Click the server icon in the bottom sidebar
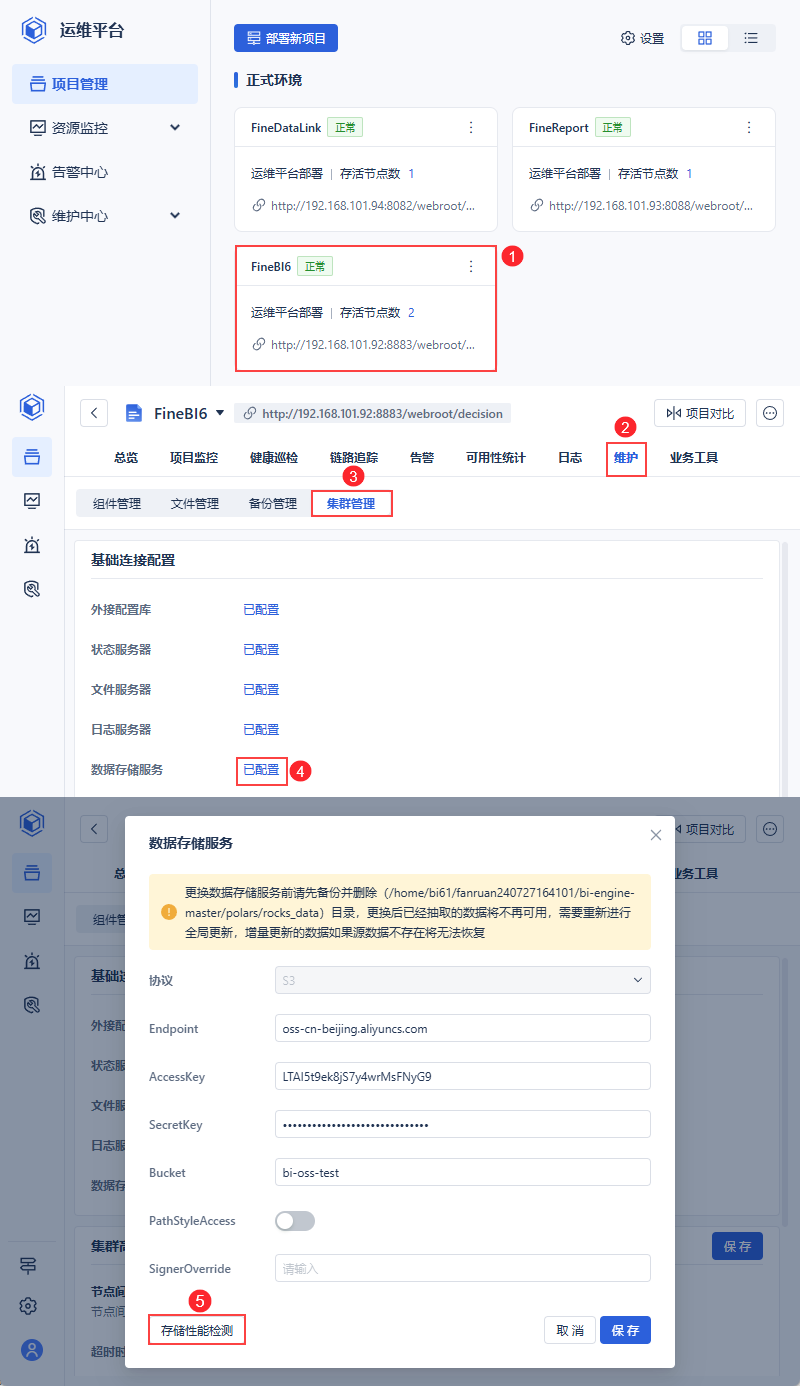The image size is (800, 1386). 30,1265
